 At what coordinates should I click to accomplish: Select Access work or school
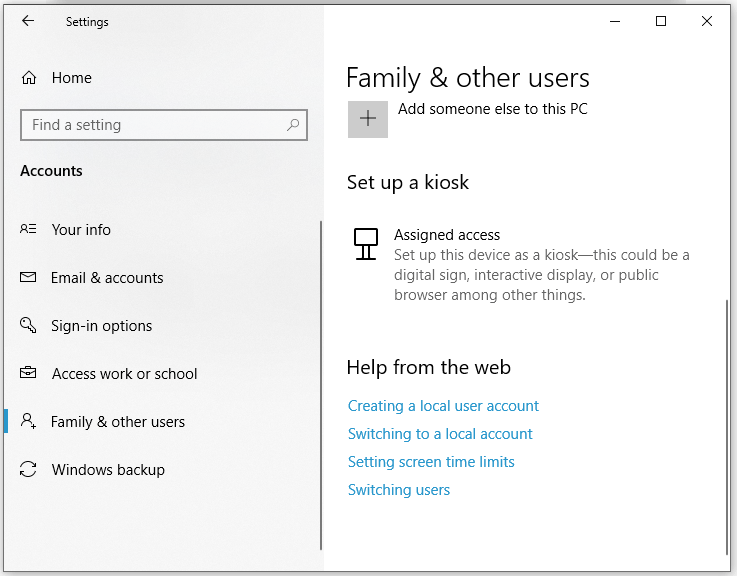125,373
